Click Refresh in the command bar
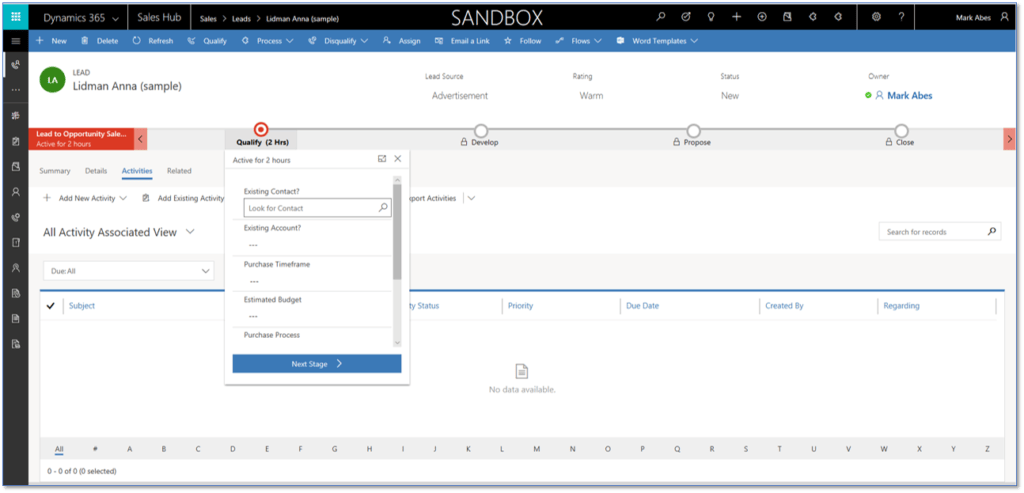This screenshot has width=1024, height=493. coord(153,40)
